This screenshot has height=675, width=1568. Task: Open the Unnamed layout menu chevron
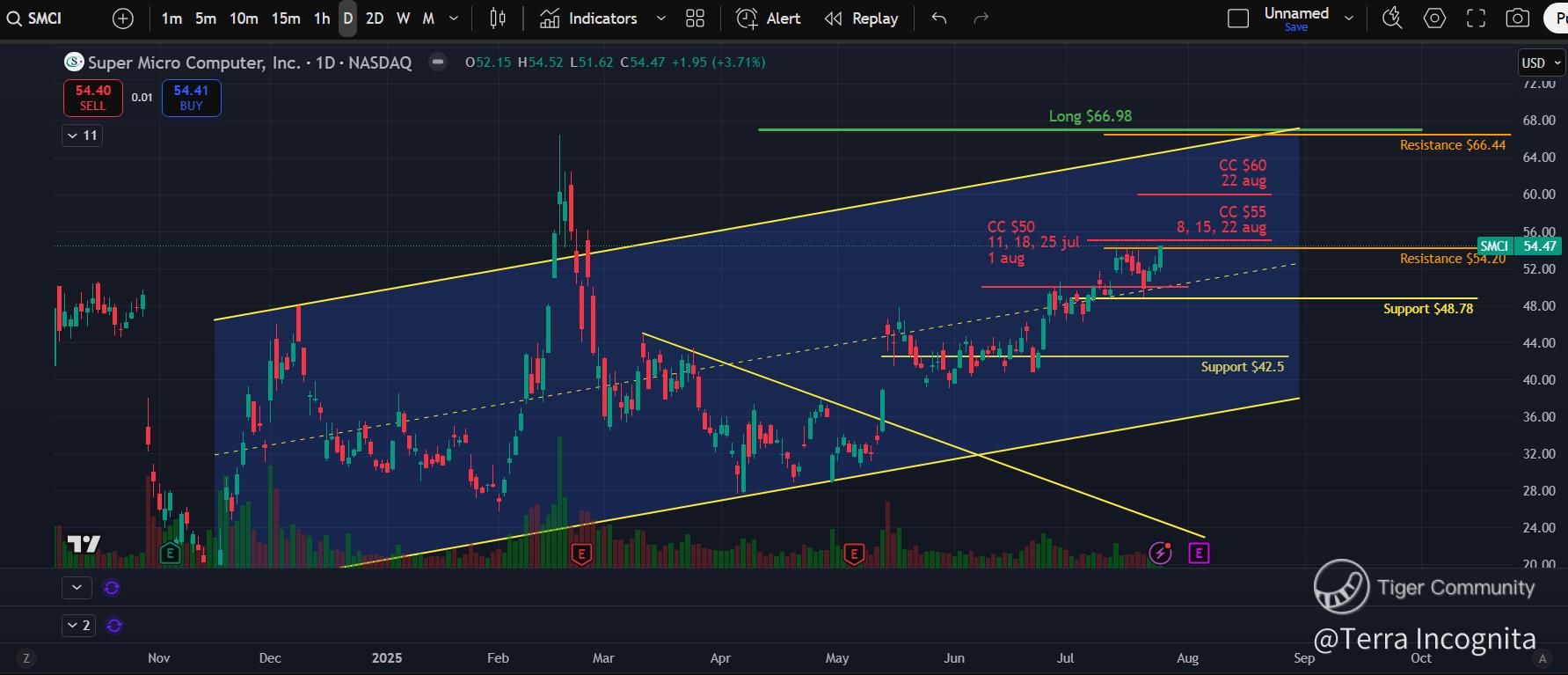tap(1349, 18)
